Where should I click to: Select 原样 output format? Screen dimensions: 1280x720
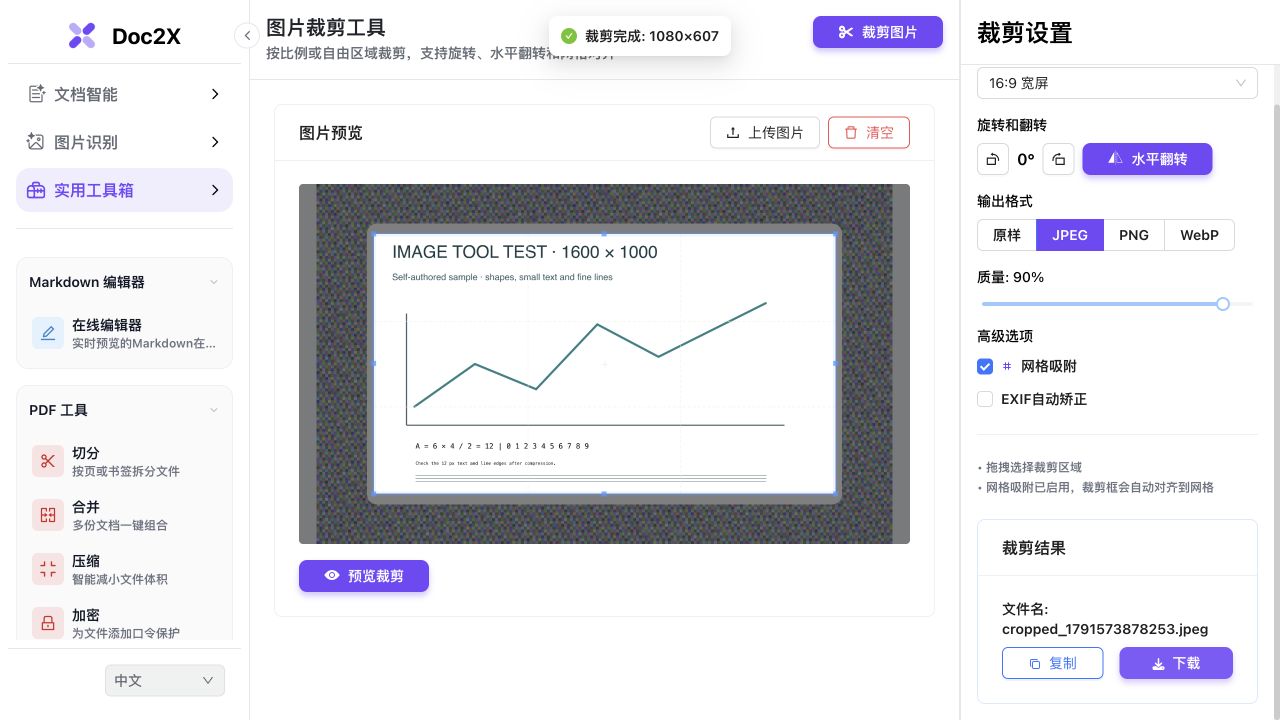pos(1007,235)
